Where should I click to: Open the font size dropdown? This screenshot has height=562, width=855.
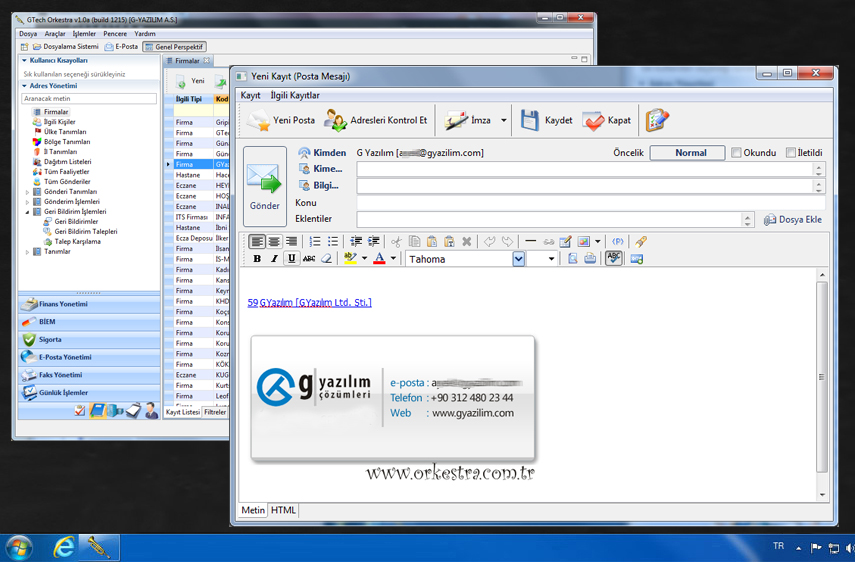[551, 259]
